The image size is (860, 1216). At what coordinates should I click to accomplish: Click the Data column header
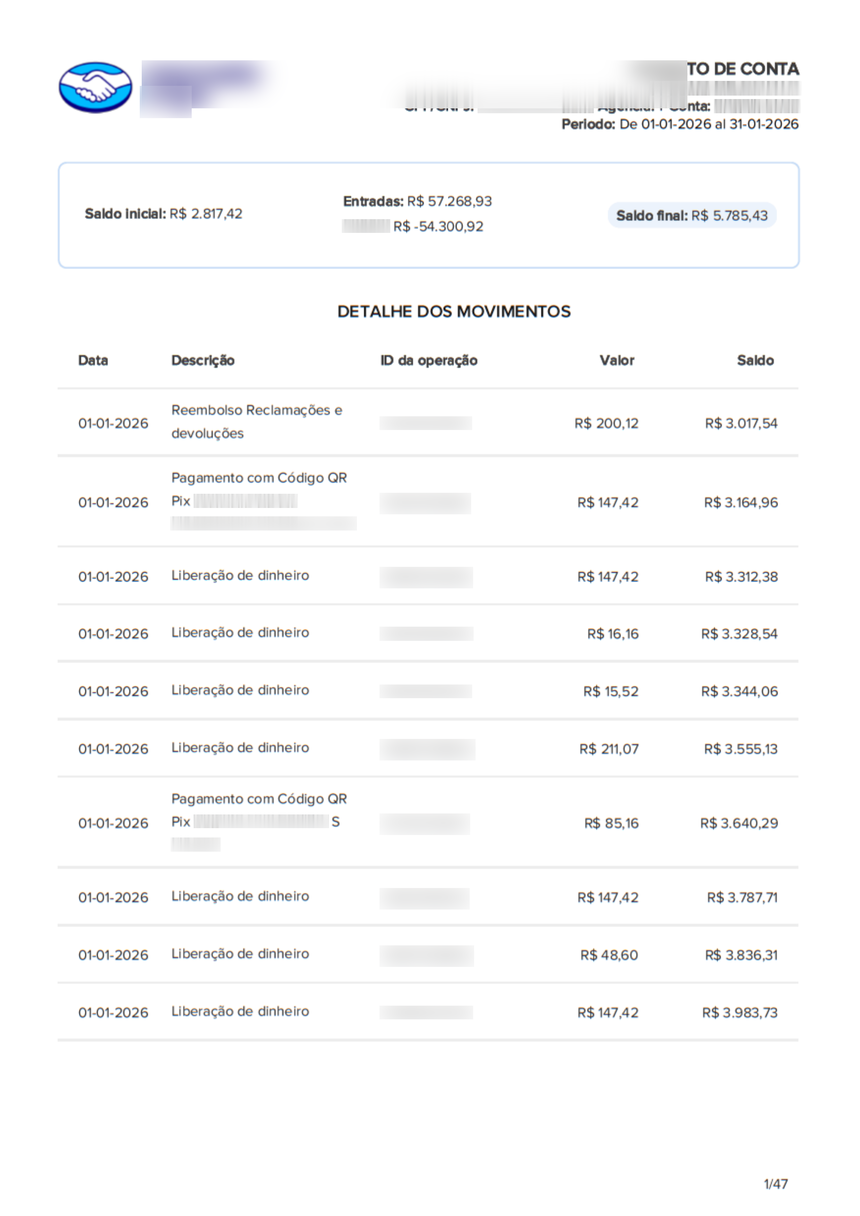point(93,360)
